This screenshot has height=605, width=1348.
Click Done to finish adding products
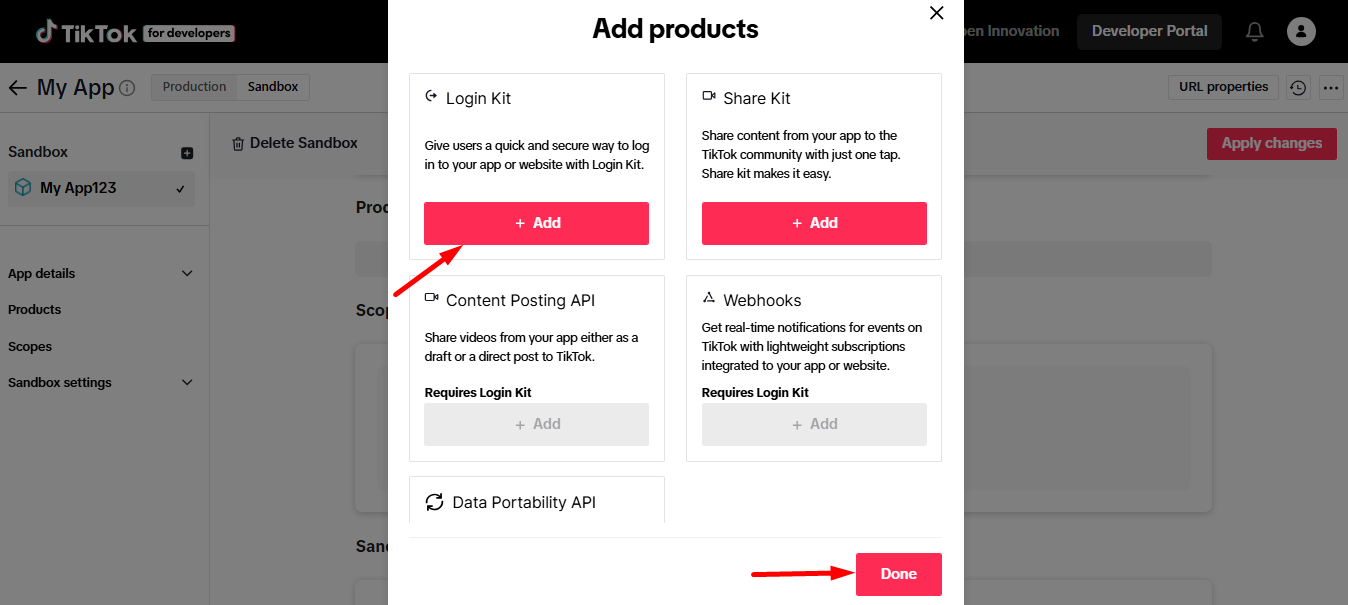pyautogui.click(x=897, y=574)
